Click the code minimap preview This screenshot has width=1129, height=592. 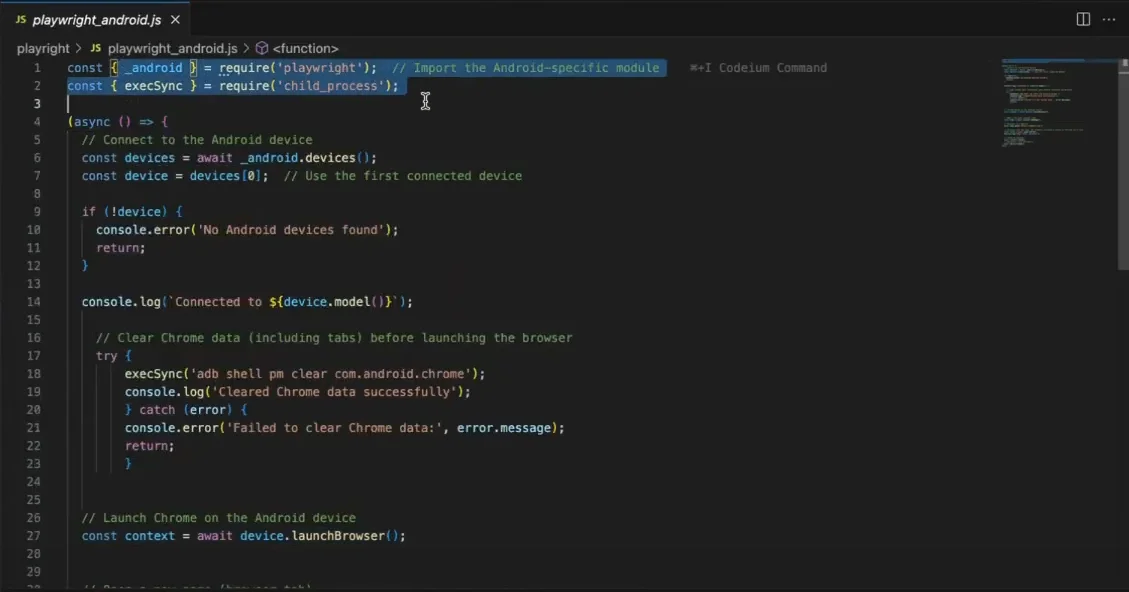pyautogui.click(x=1044, y=104)
